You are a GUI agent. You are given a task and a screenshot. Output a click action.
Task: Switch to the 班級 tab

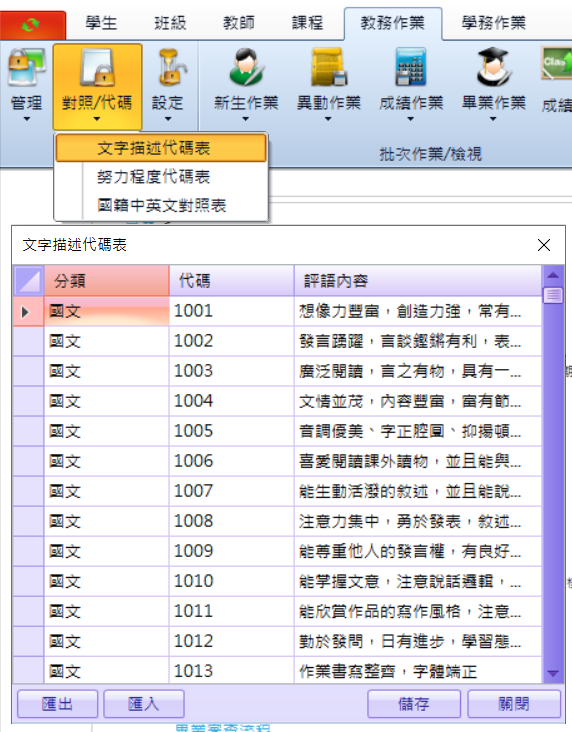170,23
